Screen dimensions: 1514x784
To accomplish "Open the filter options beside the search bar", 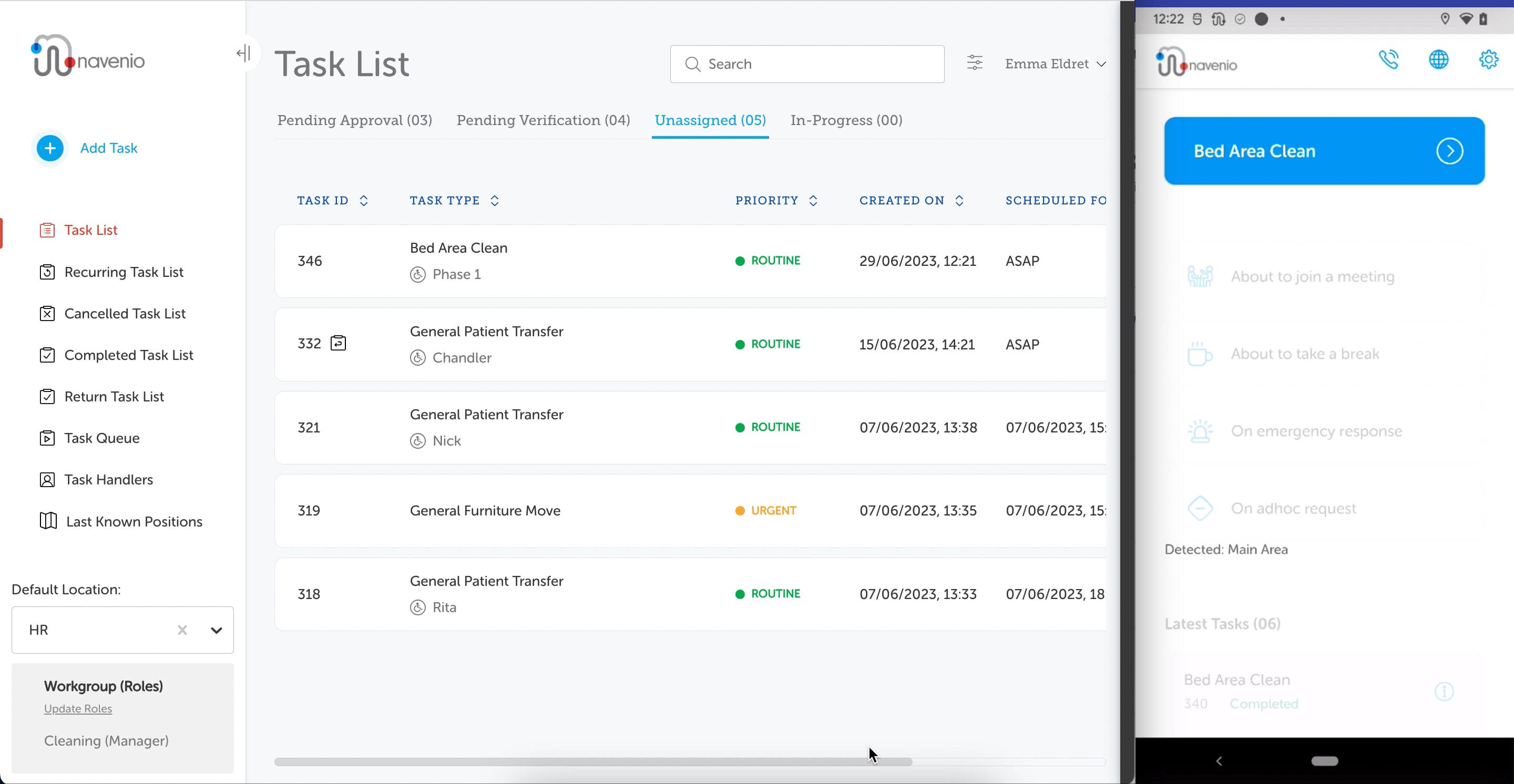I will [975, 64].
